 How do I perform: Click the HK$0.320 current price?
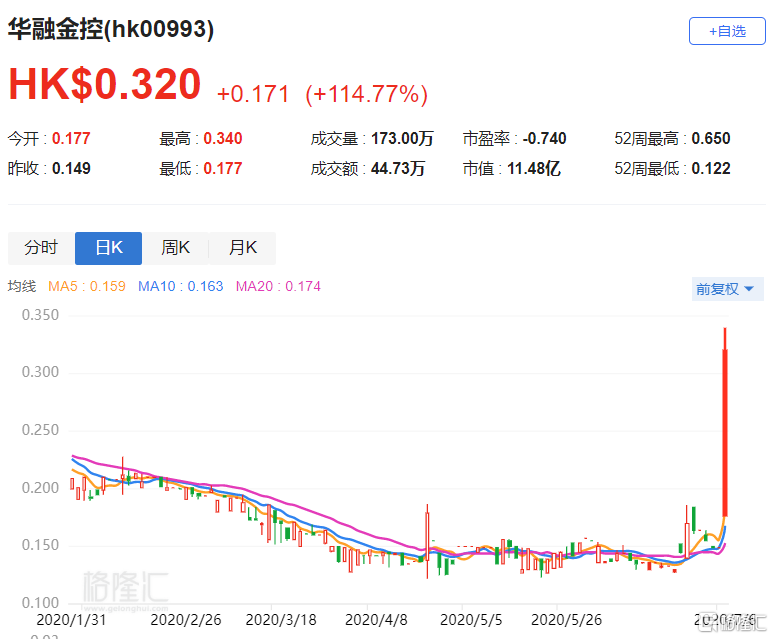[105, 85]
